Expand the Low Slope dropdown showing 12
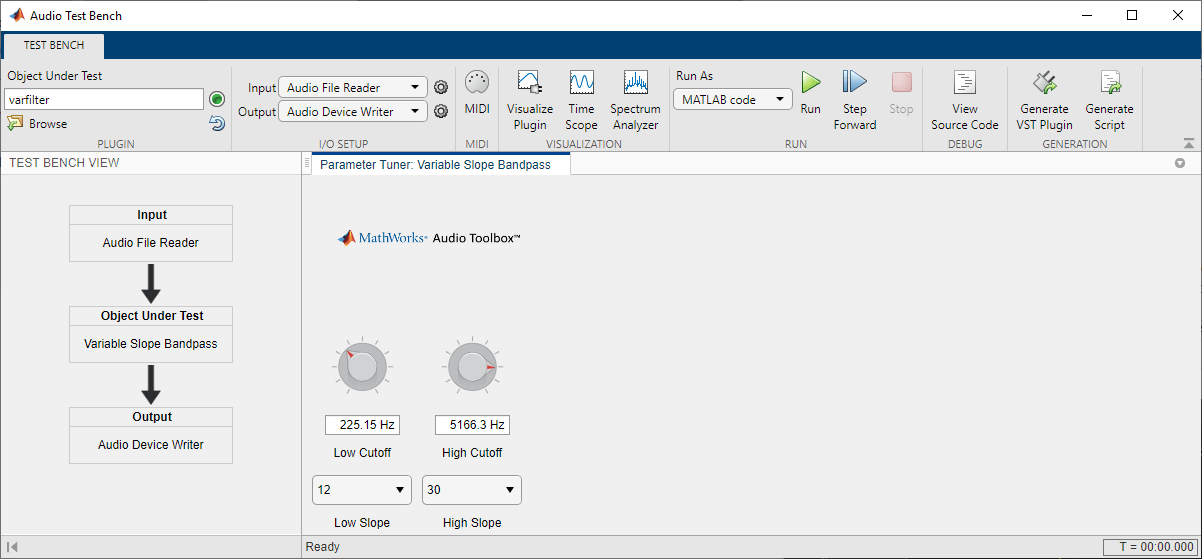The height and width of the screenshot is (559, 1202). (362, 490)
